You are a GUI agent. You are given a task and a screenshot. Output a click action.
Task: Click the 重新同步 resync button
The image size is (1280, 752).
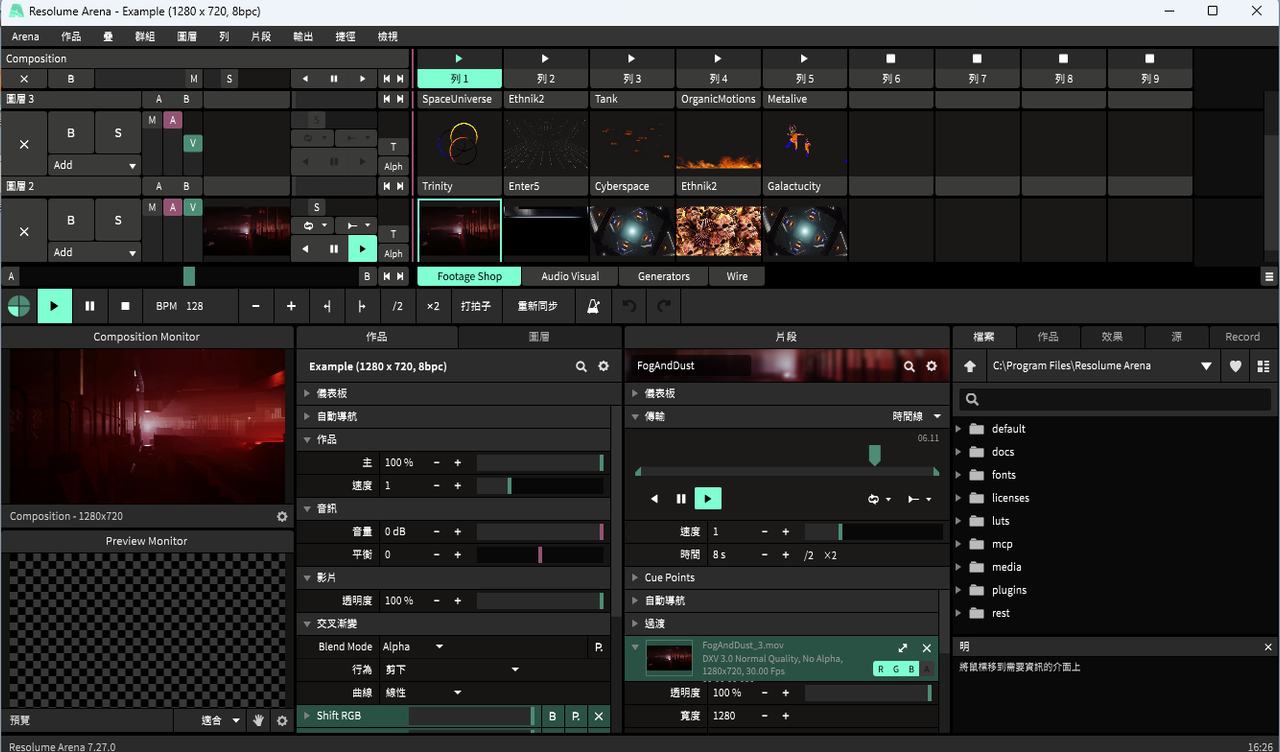(x=538, y=306)
